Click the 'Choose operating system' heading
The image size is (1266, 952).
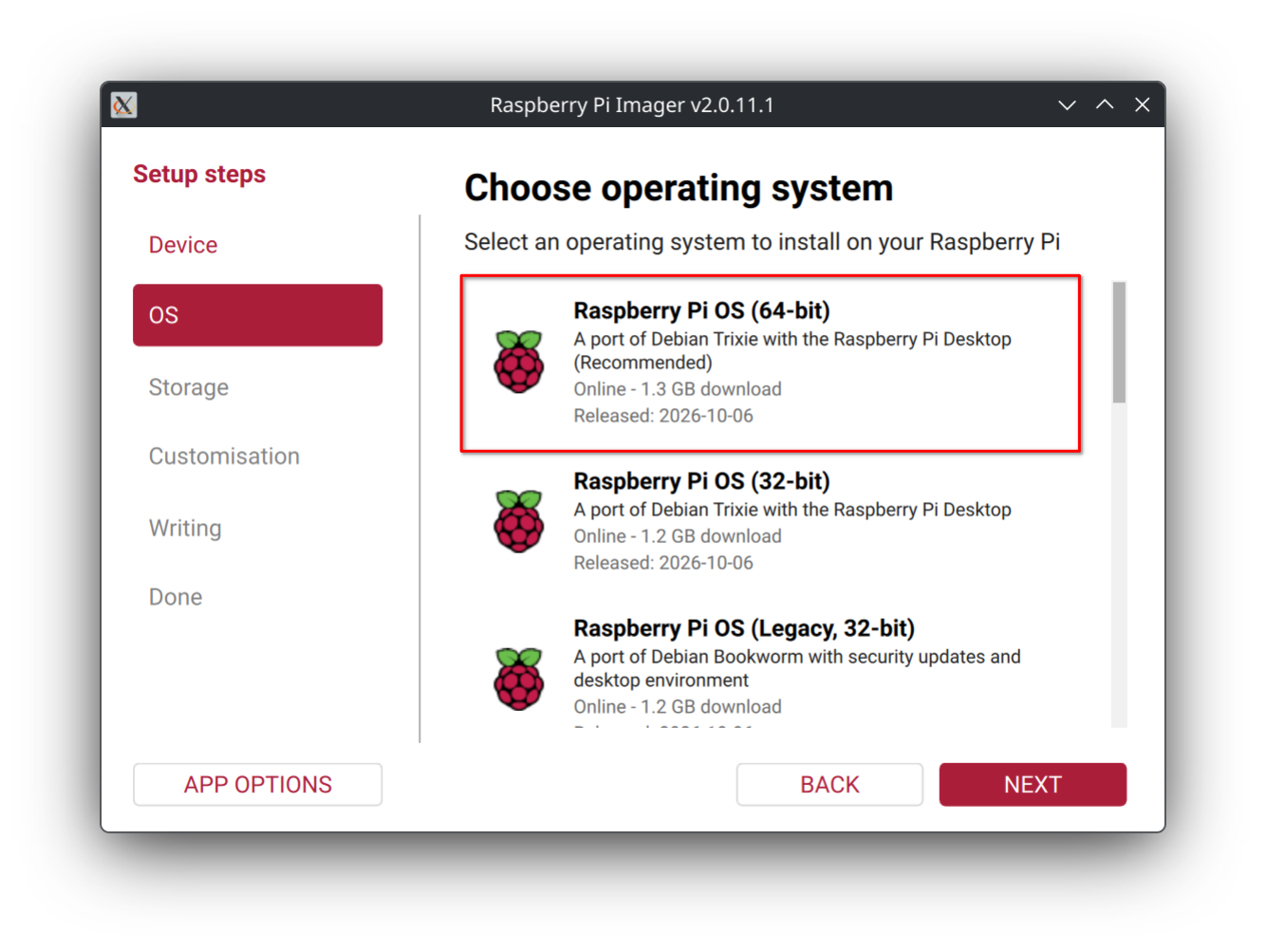pos(679,188)
